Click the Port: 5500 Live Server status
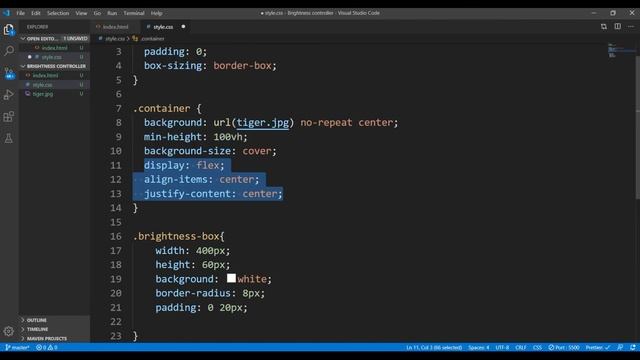 coord(564,347)
